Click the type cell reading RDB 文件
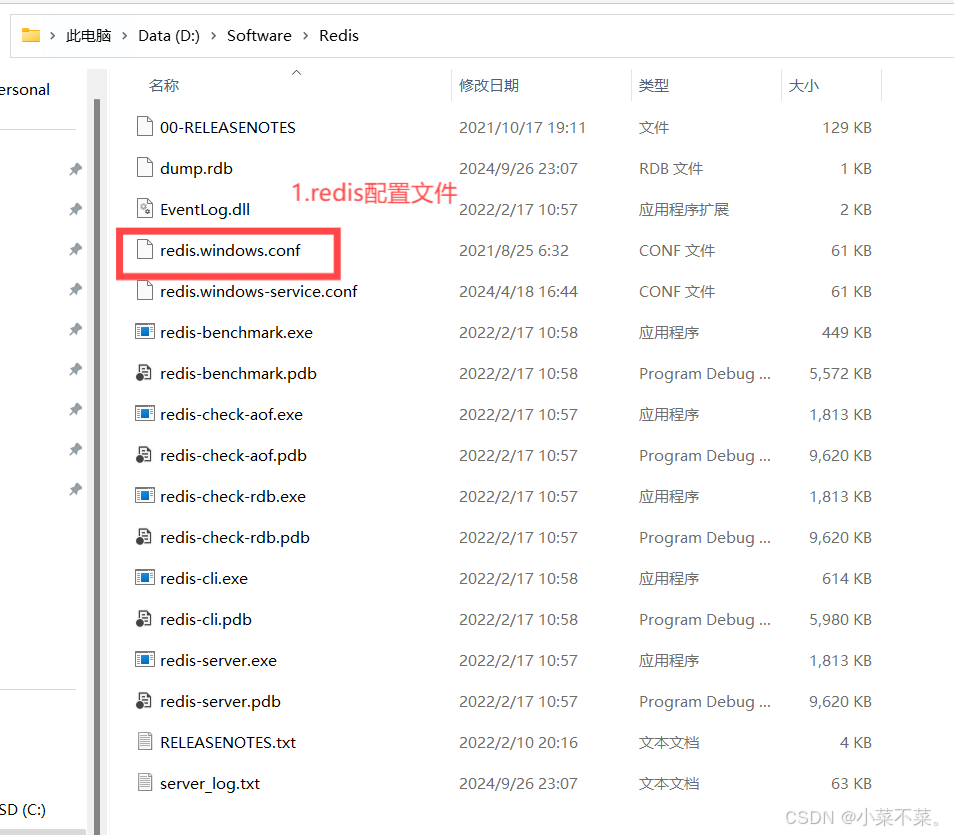Viewport: 954px width, 835px height. coord(670,169)
